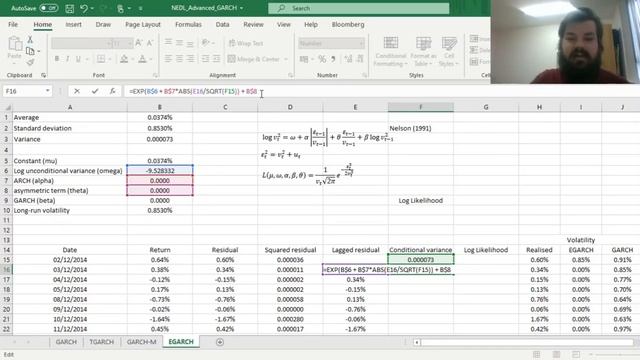Open the File menu

[x=13, y=24]
